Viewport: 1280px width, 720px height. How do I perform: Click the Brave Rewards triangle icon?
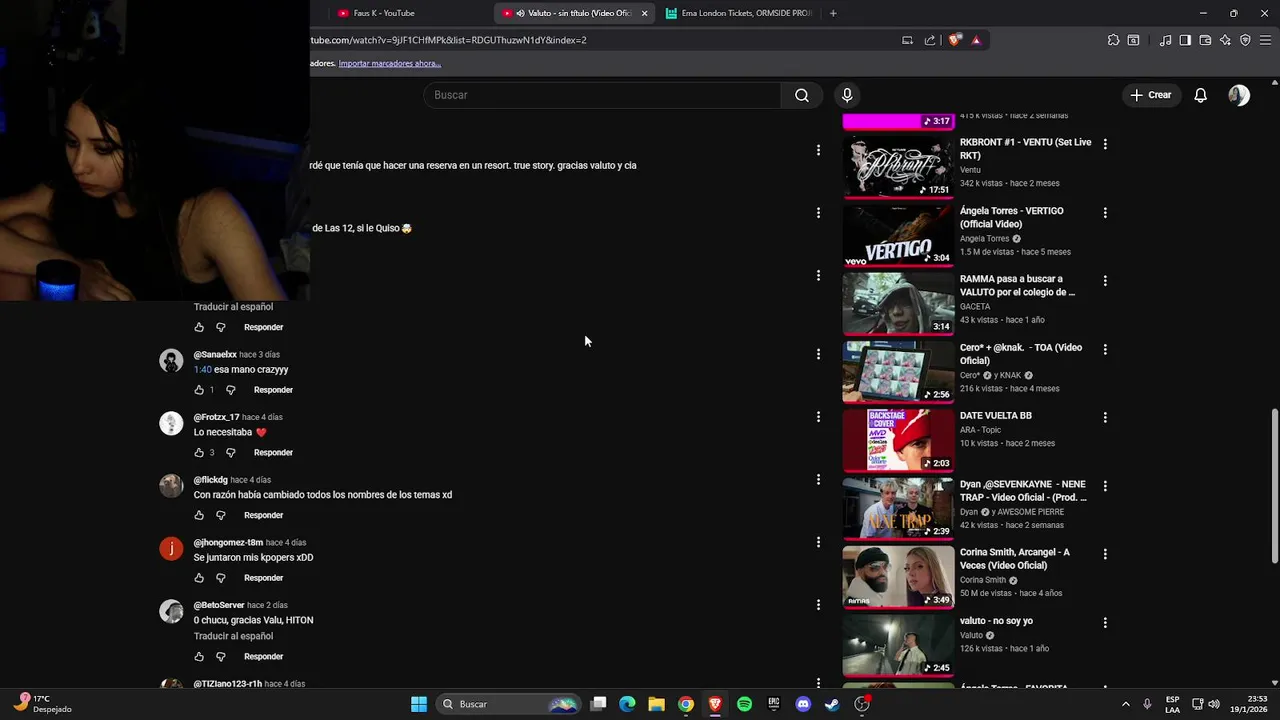(x=976, y=40)
